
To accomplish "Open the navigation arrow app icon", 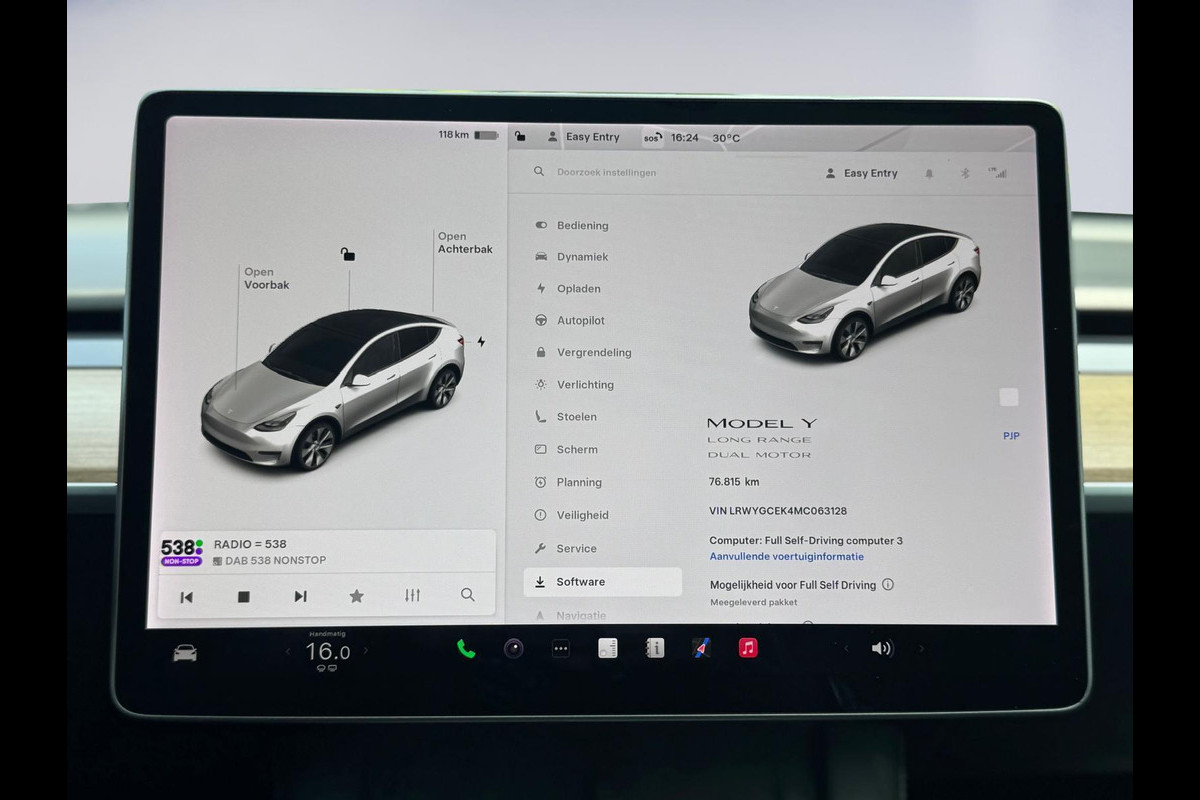I will 701,648.
